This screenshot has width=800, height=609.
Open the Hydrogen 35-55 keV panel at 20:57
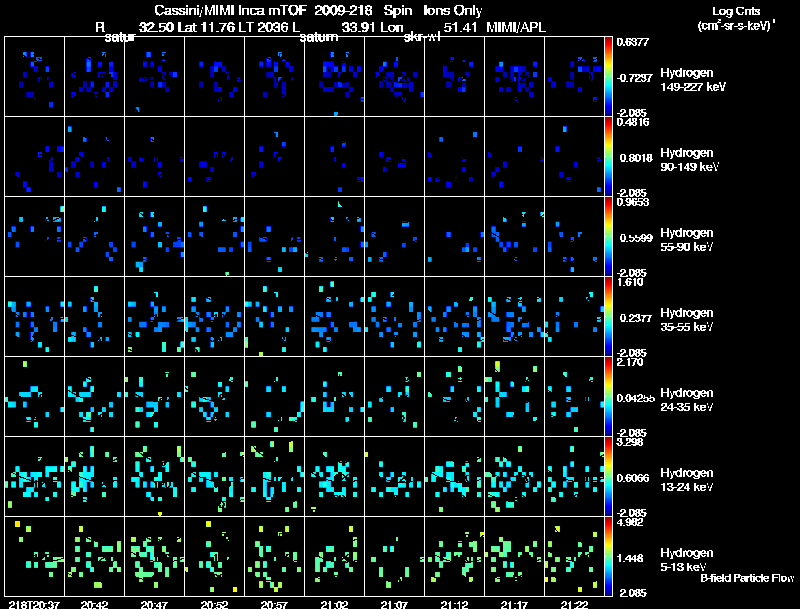[274, 316]
